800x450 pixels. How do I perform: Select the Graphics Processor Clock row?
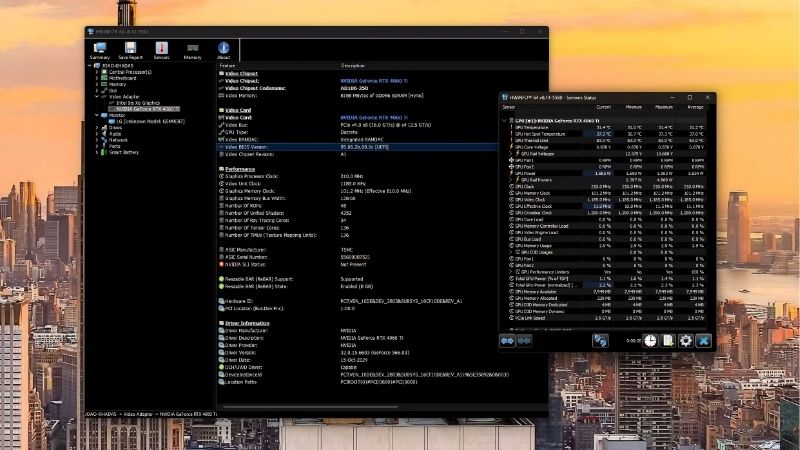coord(357,176)
